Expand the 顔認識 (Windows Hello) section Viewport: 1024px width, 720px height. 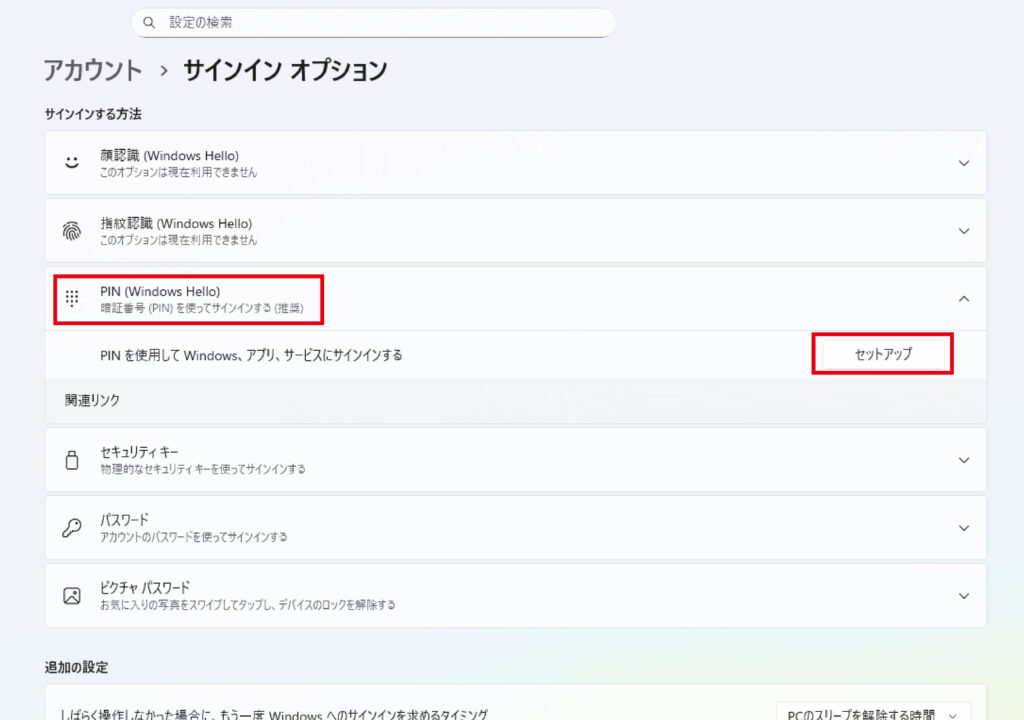pyautogui.click(x=963, y=163)
